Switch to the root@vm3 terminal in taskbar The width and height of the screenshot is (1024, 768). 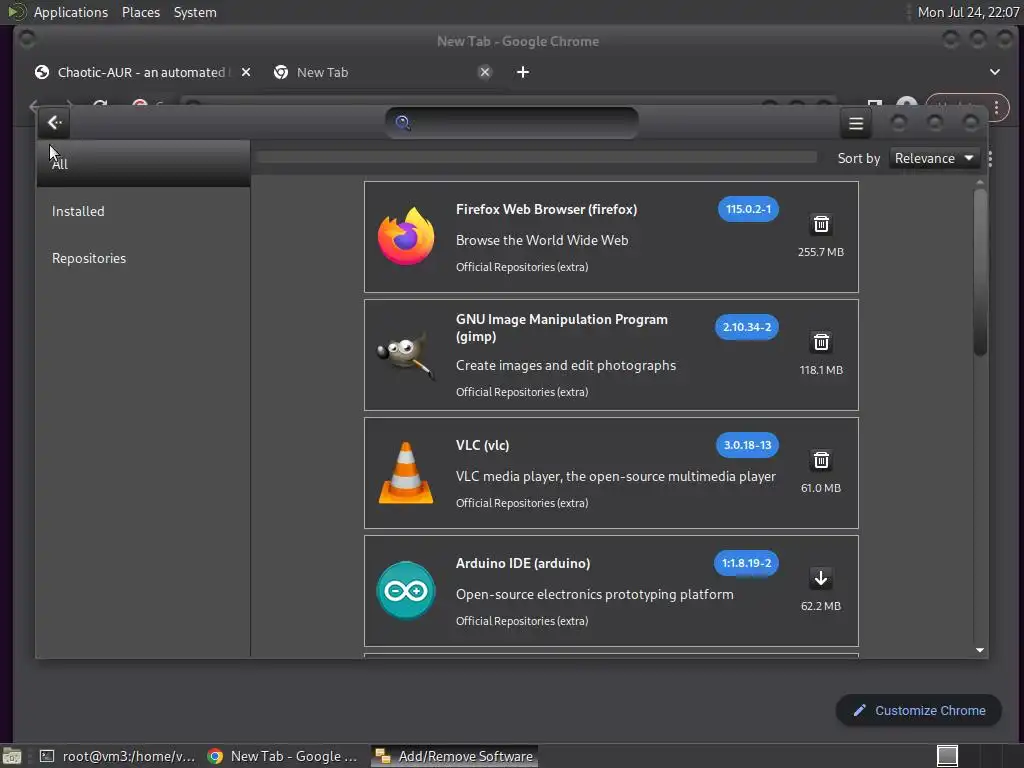(x=118, y=756)
